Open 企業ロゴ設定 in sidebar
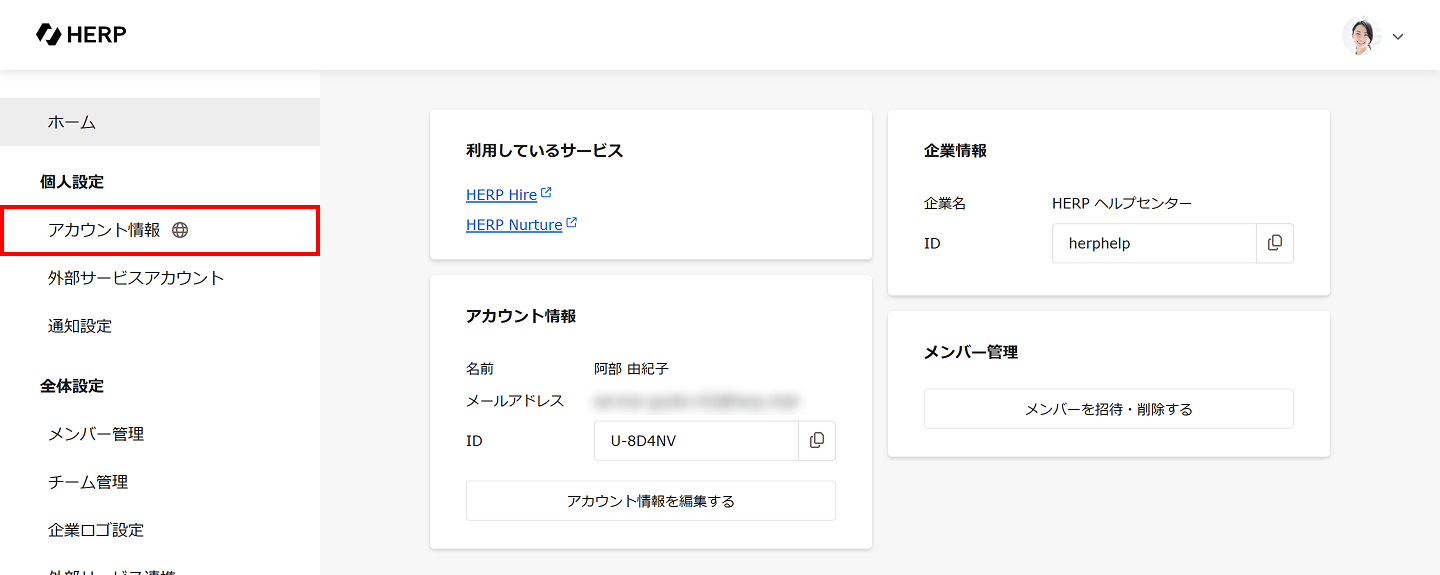This screenshot has height=575, width=1440. pyautogui.click(x=96, y=530)
